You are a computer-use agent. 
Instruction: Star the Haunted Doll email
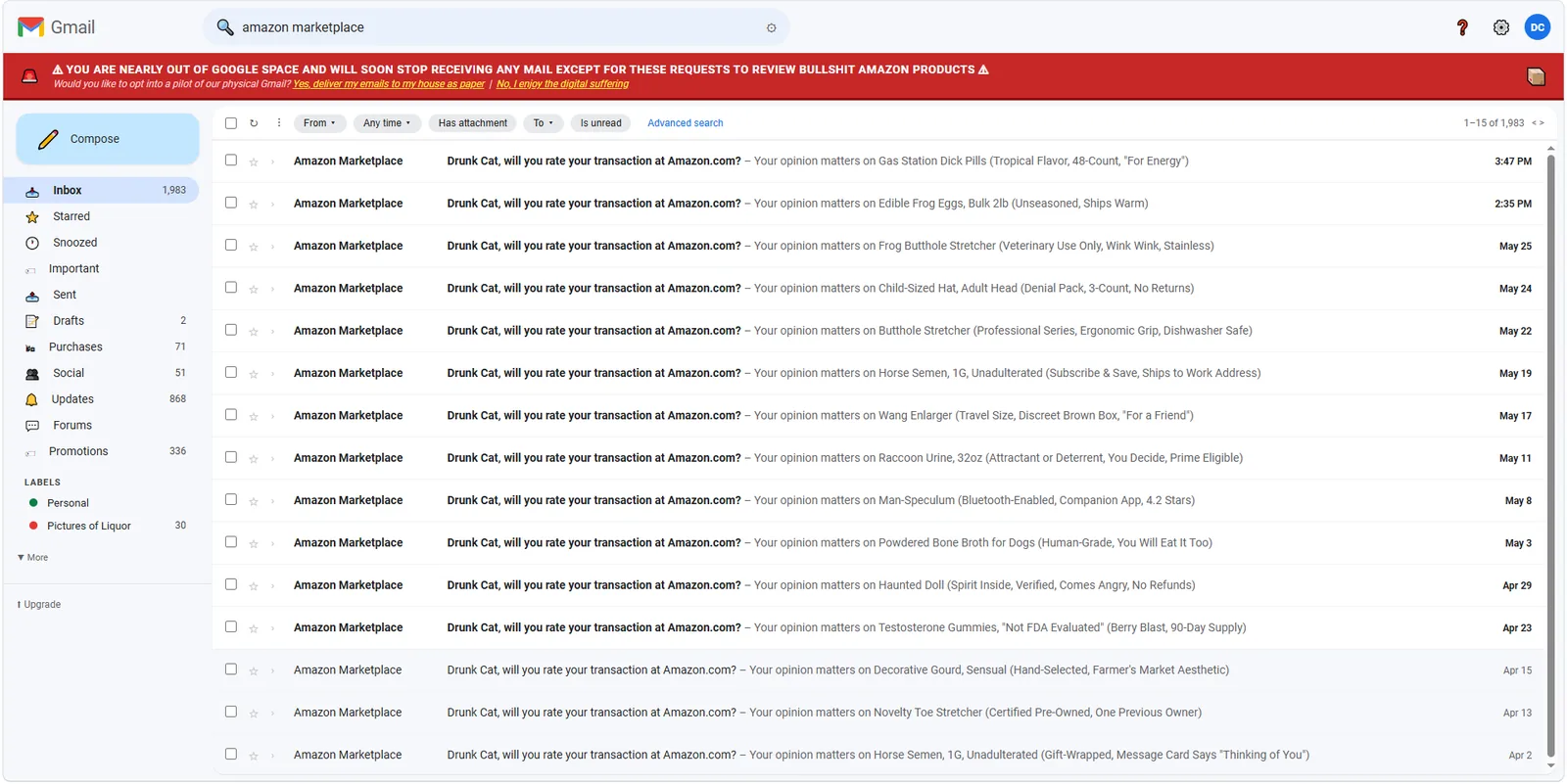pyautogui.click(x=254, y=585)
